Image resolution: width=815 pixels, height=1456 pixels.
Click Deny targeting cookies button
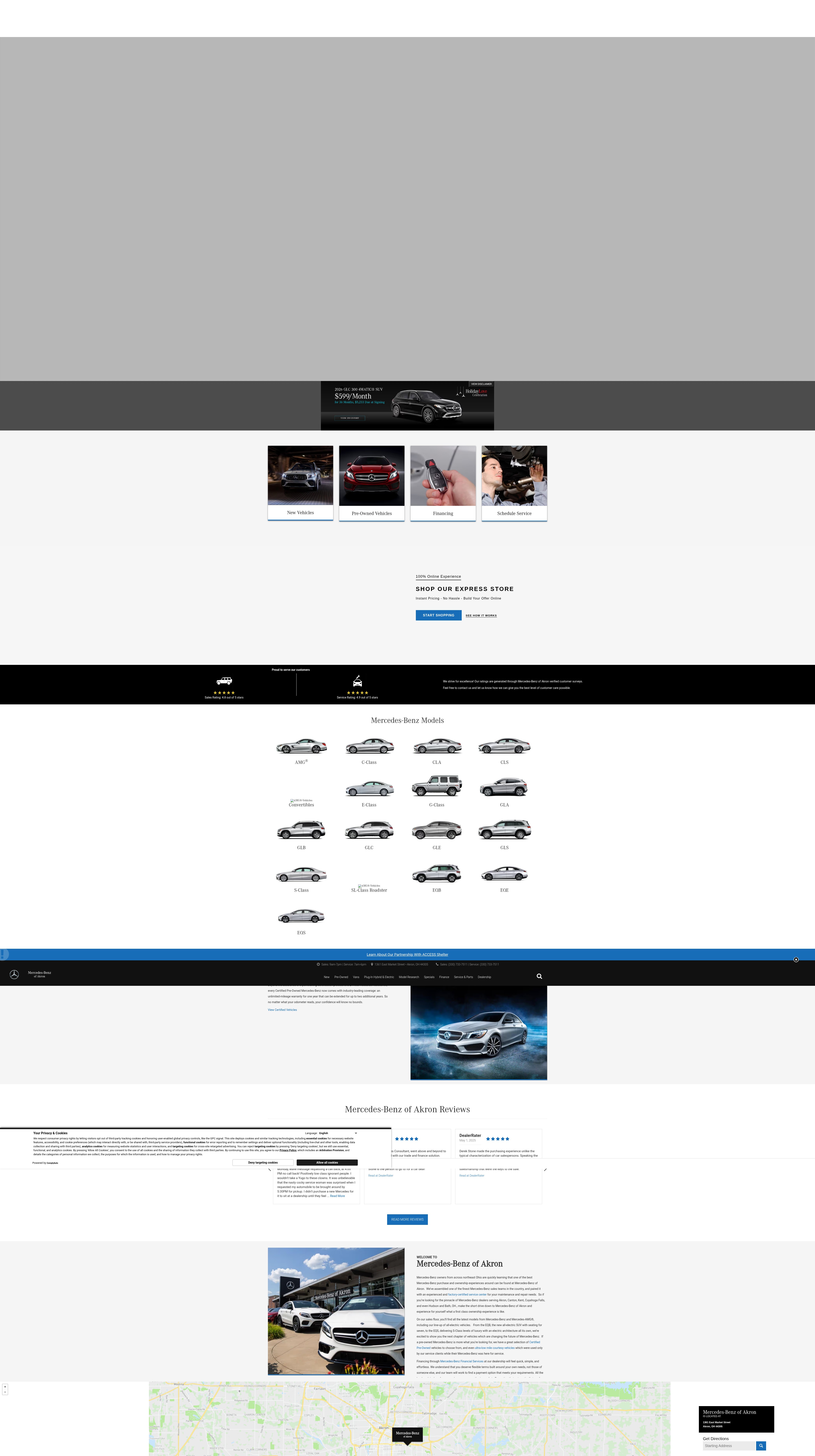point(263,1163)
